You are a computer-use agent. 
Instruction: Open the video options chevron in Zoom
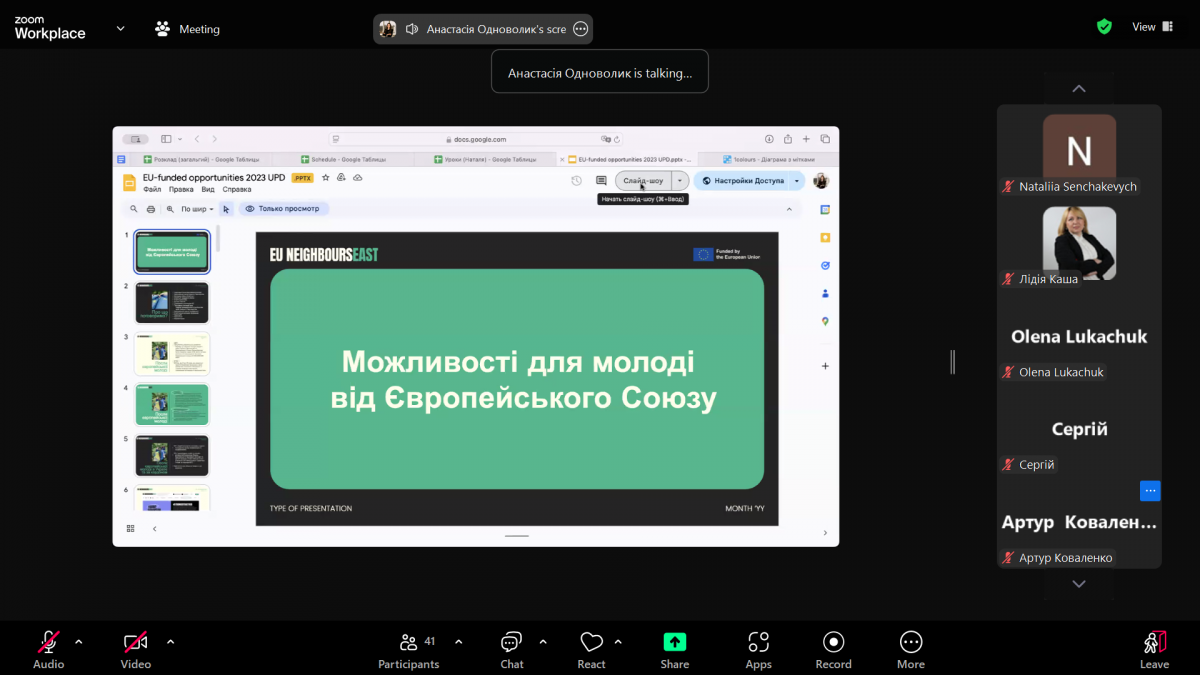coord(169,644)
